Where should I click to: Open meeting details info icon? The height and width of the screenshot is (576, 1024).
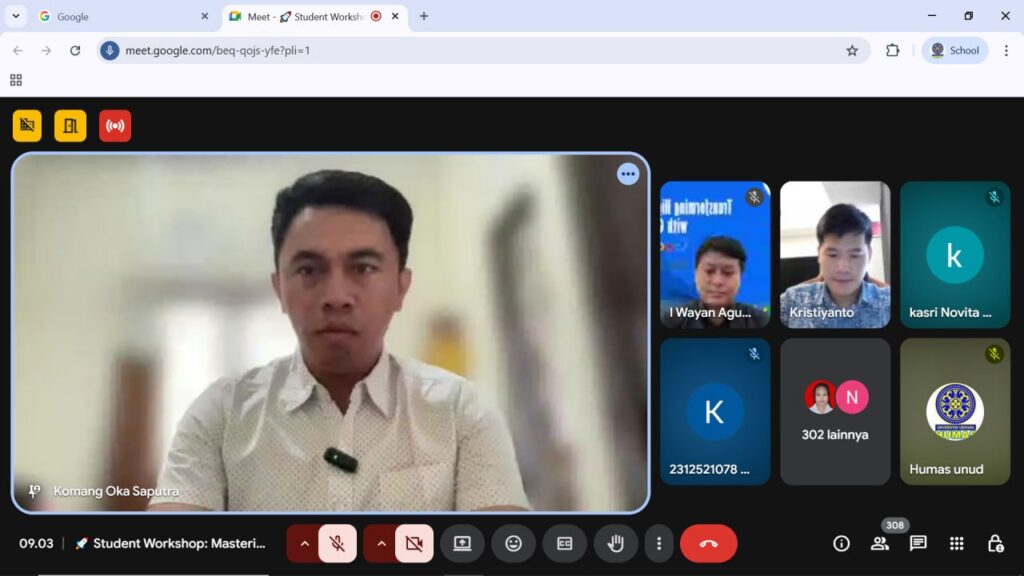(841, 543)
